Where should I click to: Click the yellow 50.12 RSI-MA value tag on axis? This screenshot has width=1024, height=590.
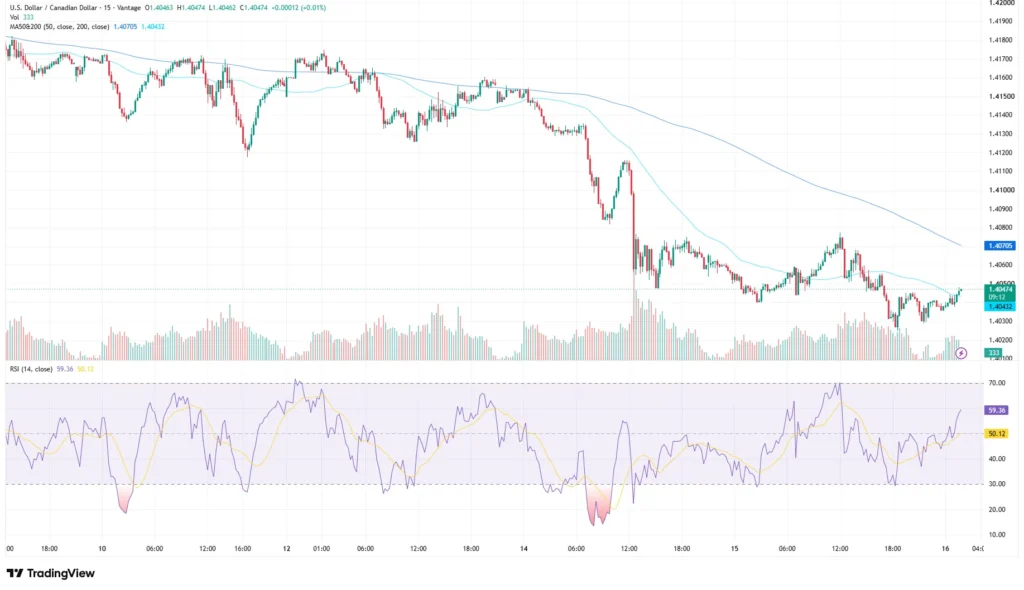click(x=997, y=434)
